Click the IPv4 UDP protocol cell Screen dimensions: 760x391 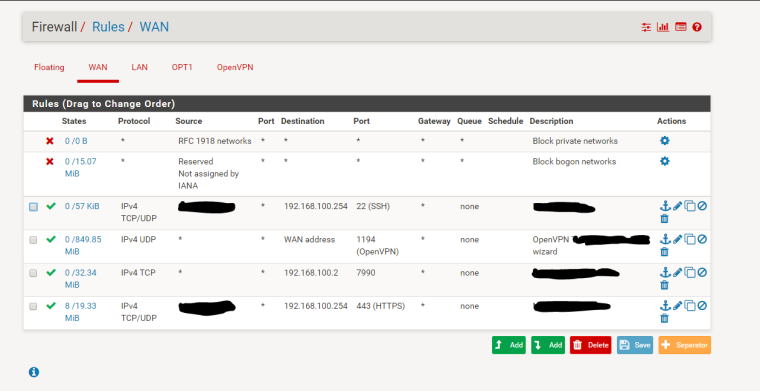tap(139, 239)
